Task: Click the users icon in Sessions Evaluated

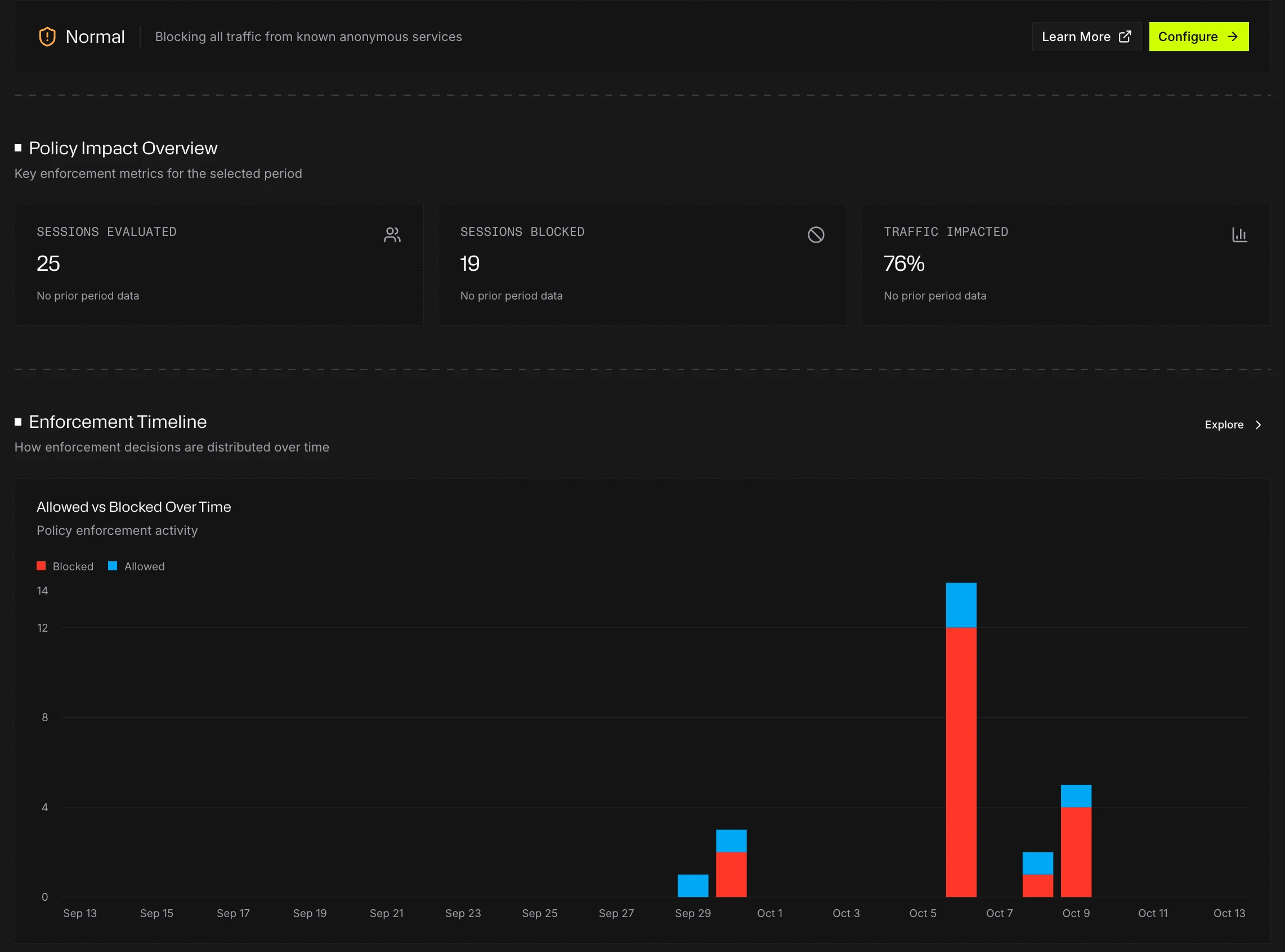Action: point(392,235)
